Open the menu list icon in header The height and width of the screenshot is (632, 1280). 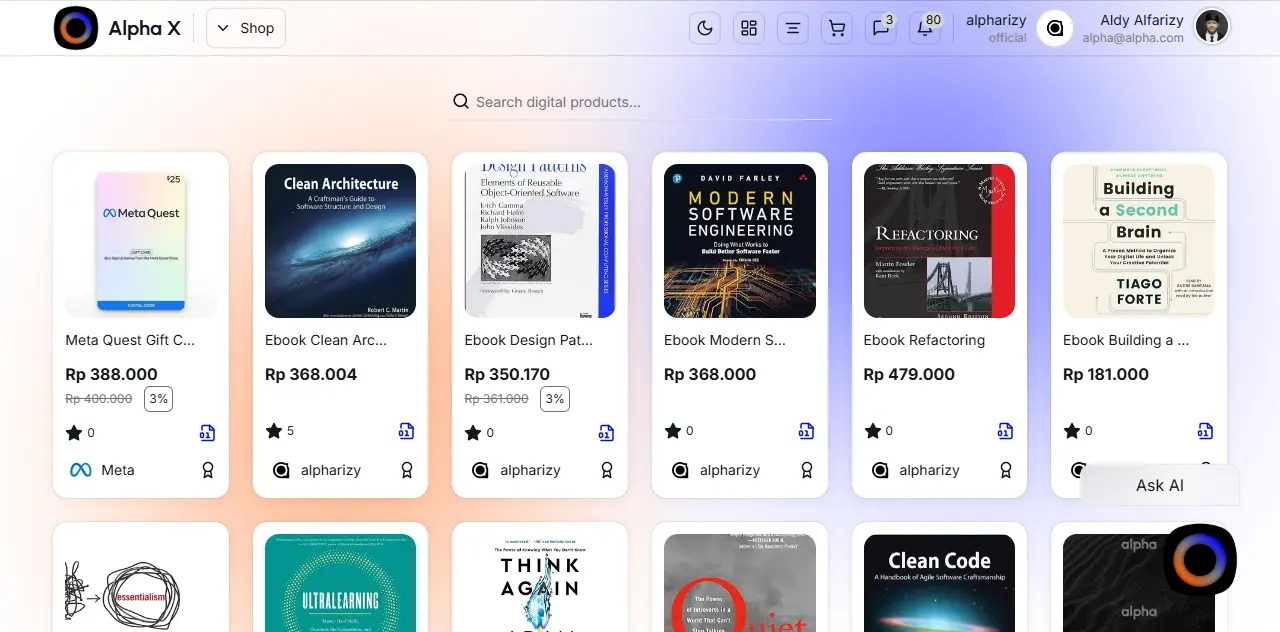pyautogui.click(x=793, y=28)
